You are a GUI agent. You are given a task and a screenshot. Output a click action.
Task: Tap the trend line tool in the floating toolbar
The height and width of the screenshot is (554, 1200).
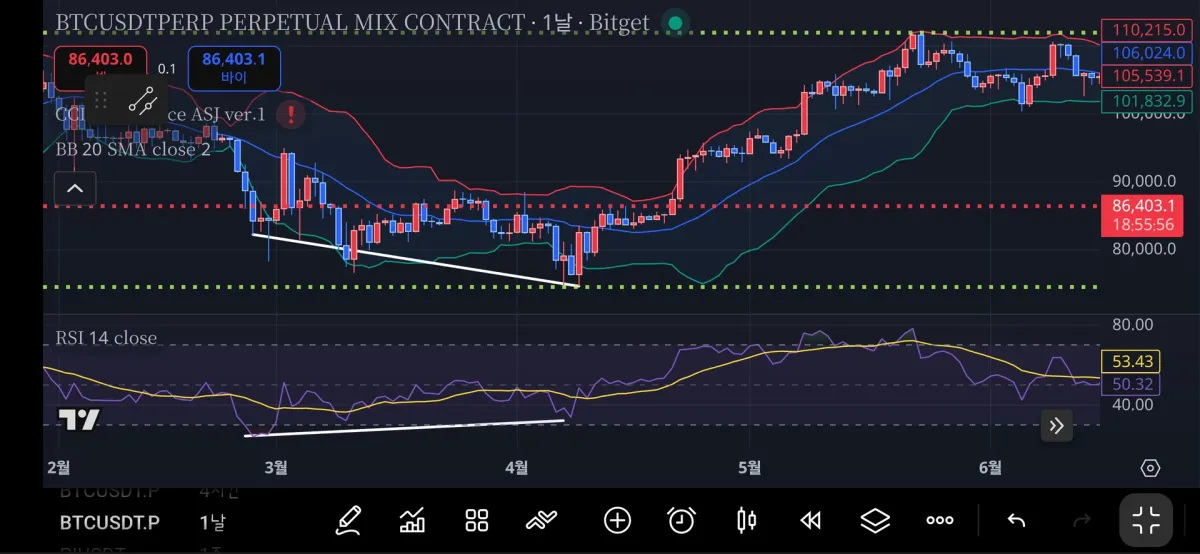click(x=142, y=100)
